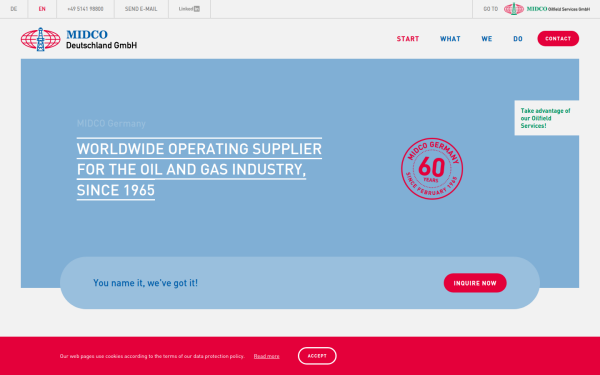The width and height of the screenshot is (600, 375).
Task: Select the EN language option
Action: [x=42, y=9]
